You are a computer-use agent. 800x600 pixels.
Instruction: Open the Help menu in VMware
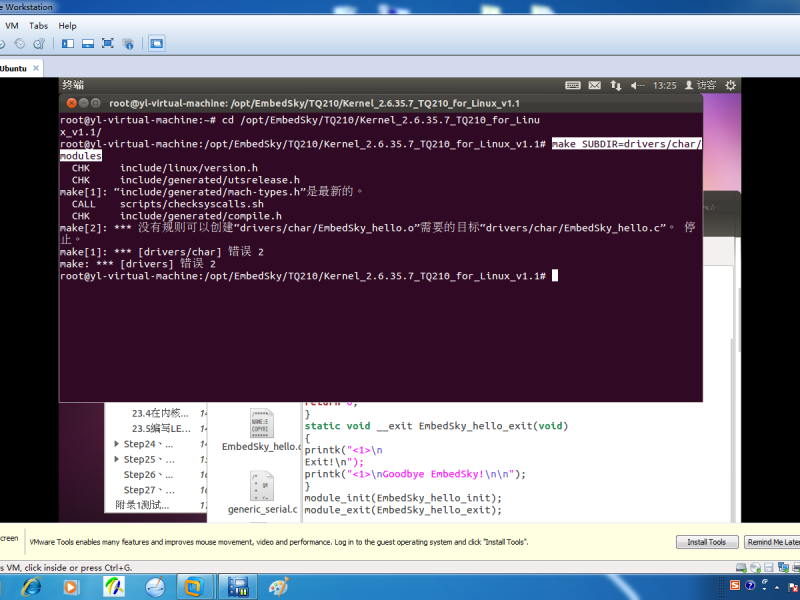[x=67, y=25]
